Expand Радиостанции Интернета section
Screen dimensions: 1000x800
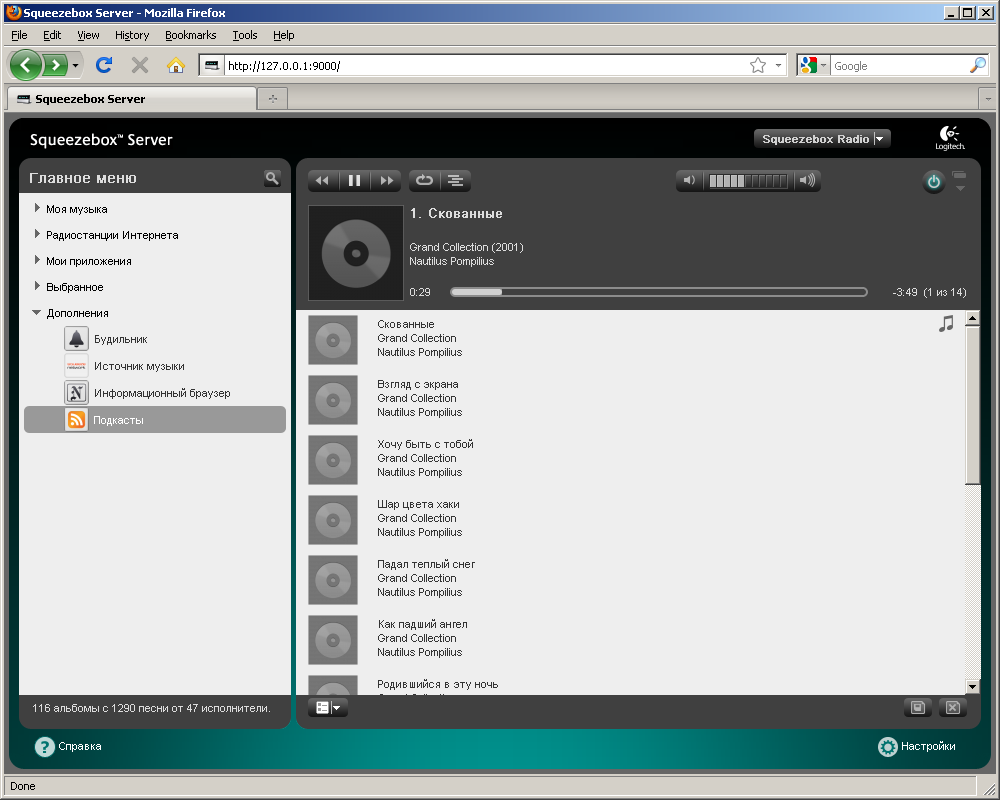pos(37,234)
